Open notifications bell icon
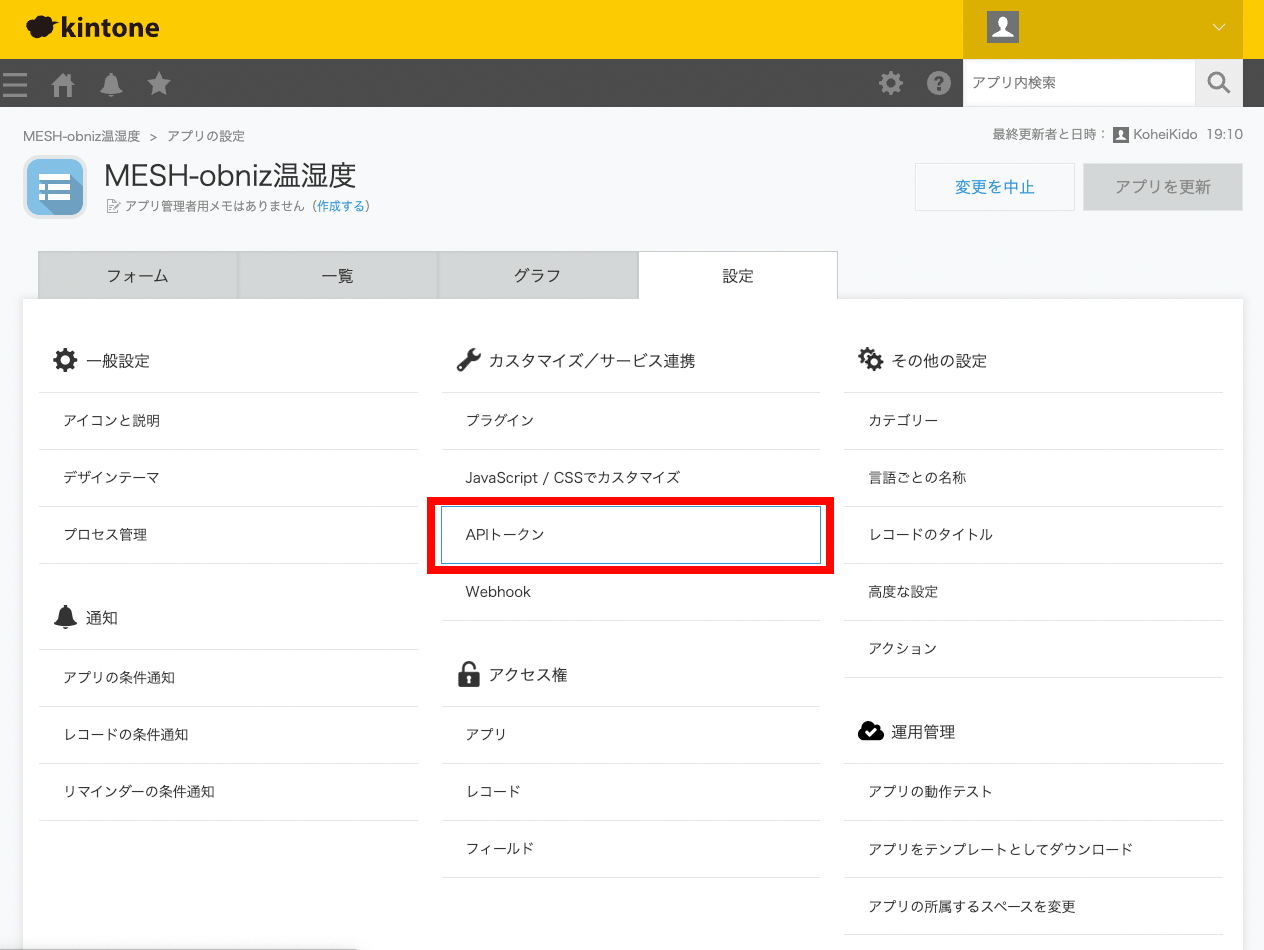The height and width of the screenshot is (950, 1264). tap(111, 84)
